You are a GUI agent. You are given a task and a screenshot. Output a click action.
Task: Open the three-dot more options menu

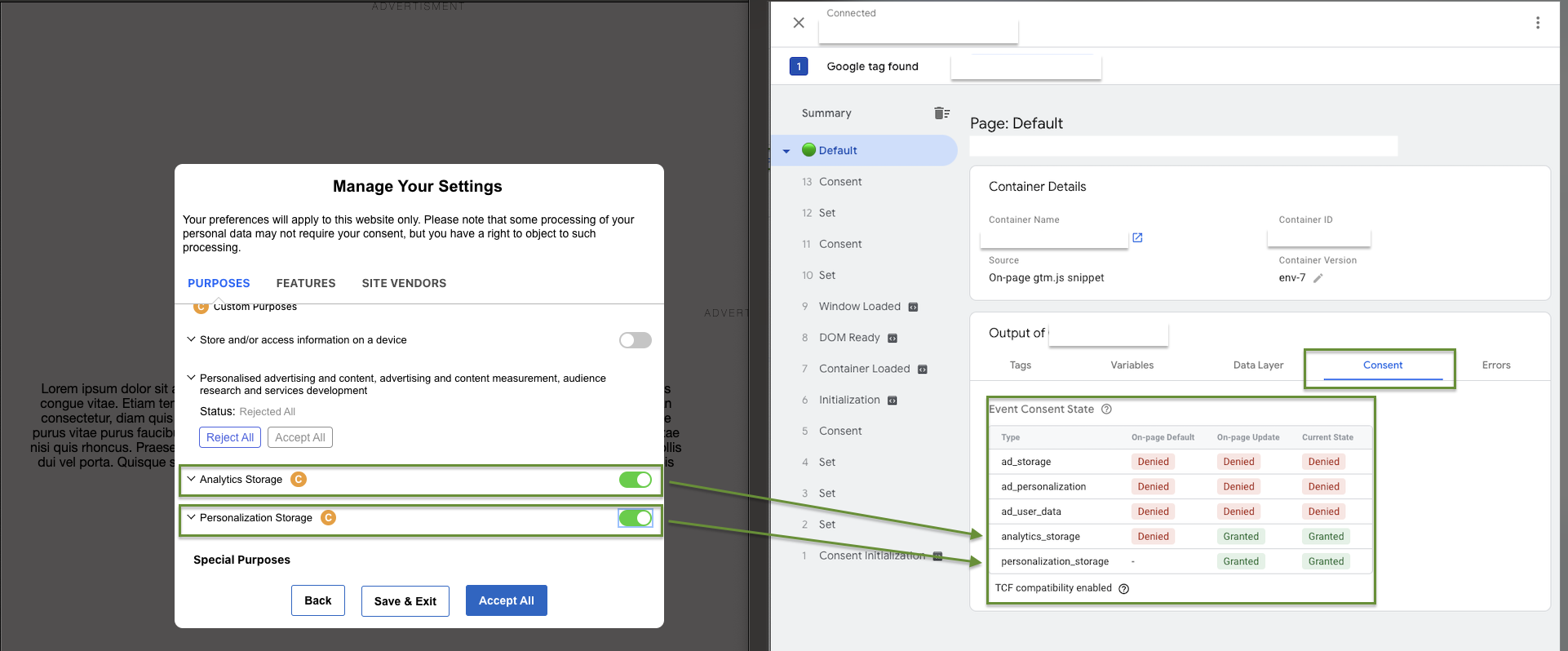(1538, 23)
